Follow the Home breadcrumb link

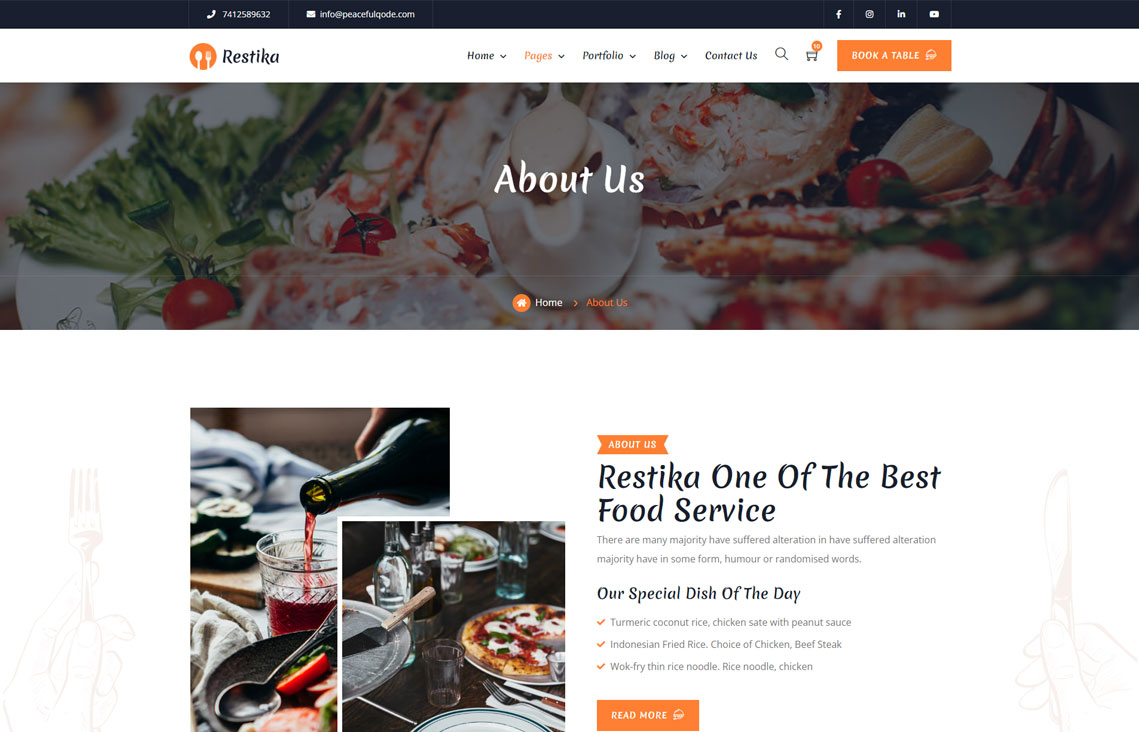click(x=548, y=303)
